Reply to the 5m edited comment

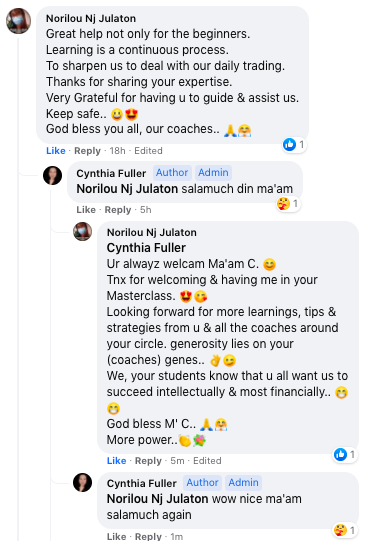[148, 461]
